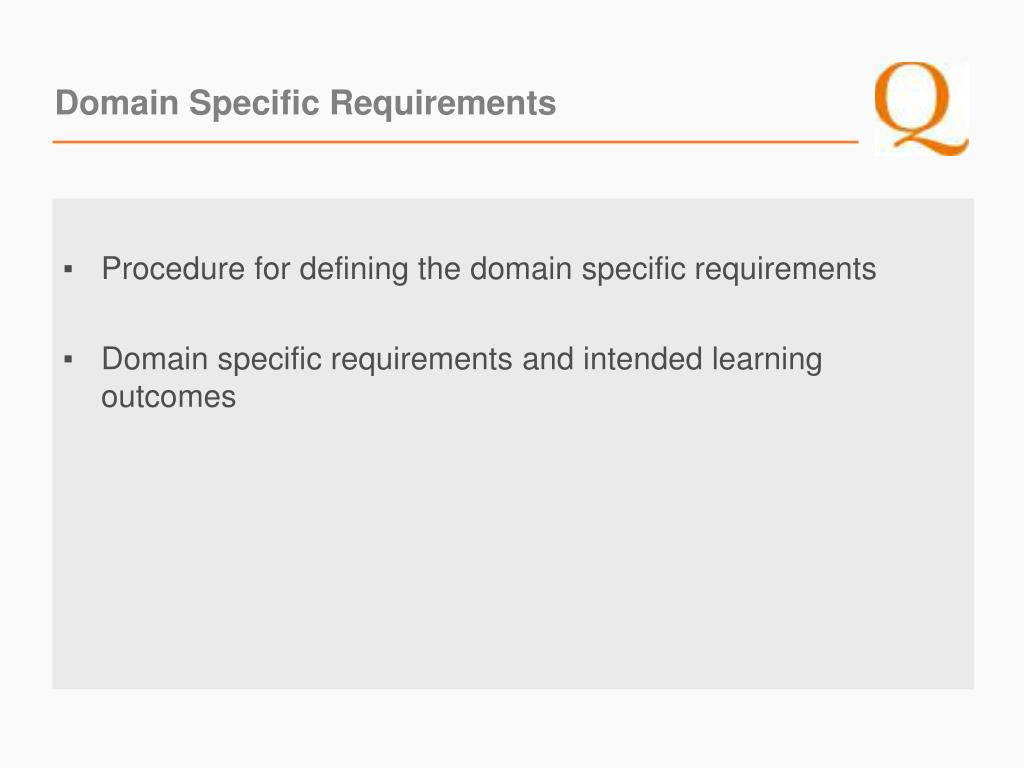
Task: Select the first square bullet marker
Action: click(x=69, y=269)
